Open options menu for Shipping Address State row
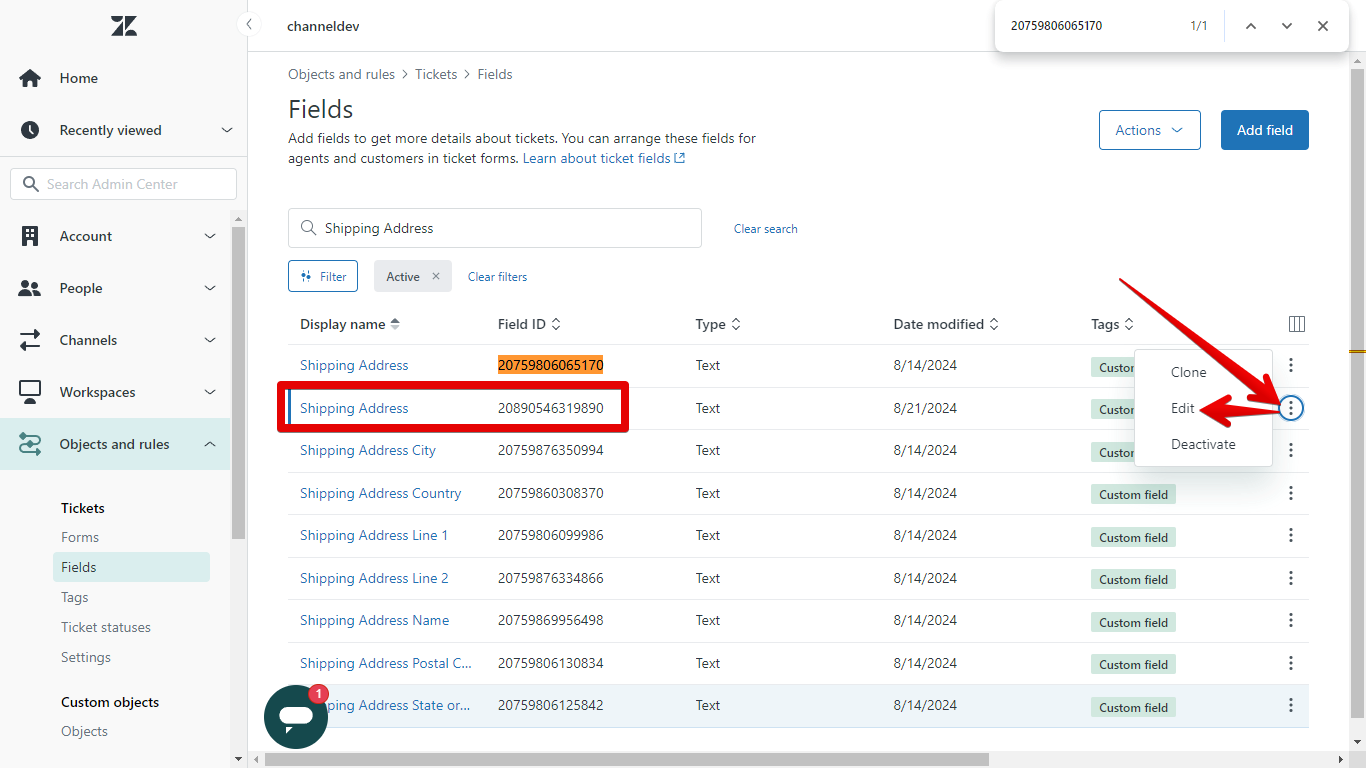Screen dimensions: 1366x768 [1291, 705]
